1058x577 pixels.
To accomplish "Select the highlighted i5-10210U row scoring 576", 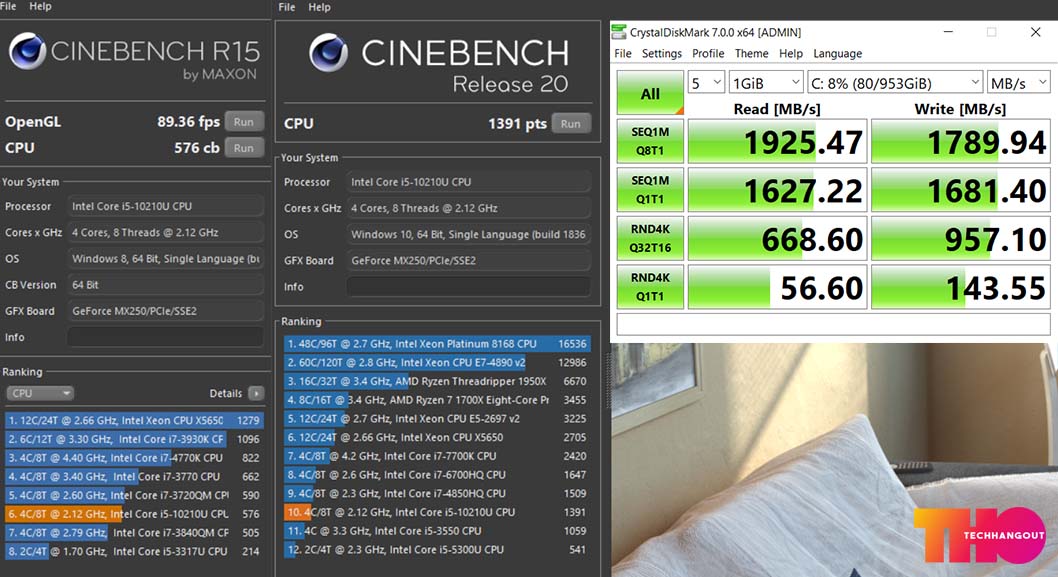I will (134, 514).
